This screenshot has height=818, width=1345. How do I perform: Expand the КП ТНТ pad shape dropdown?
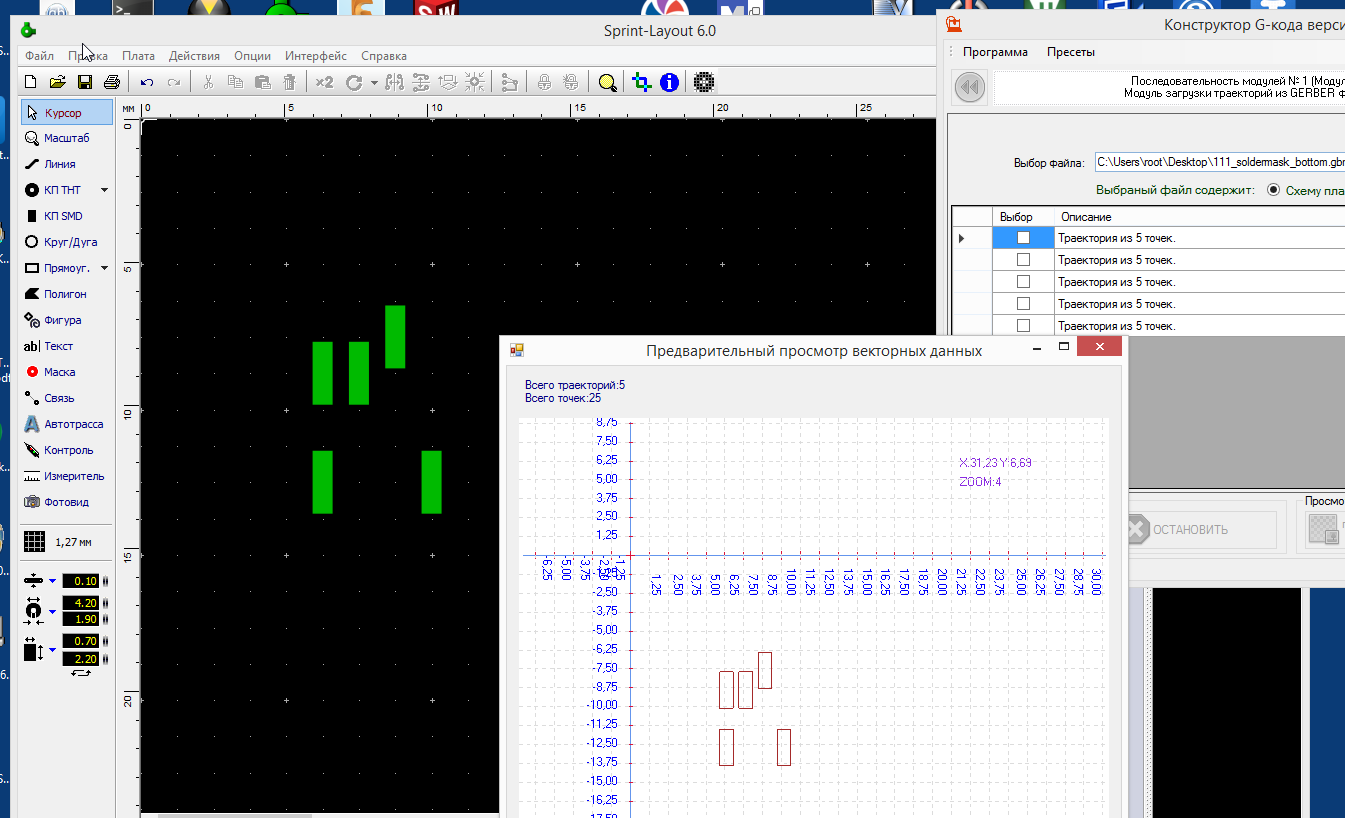pos(105,190)
